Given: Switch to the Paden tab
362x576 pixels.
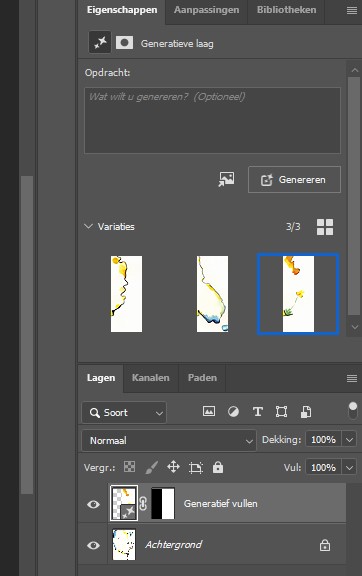Looking at the screenshot, I should [202, 378].
